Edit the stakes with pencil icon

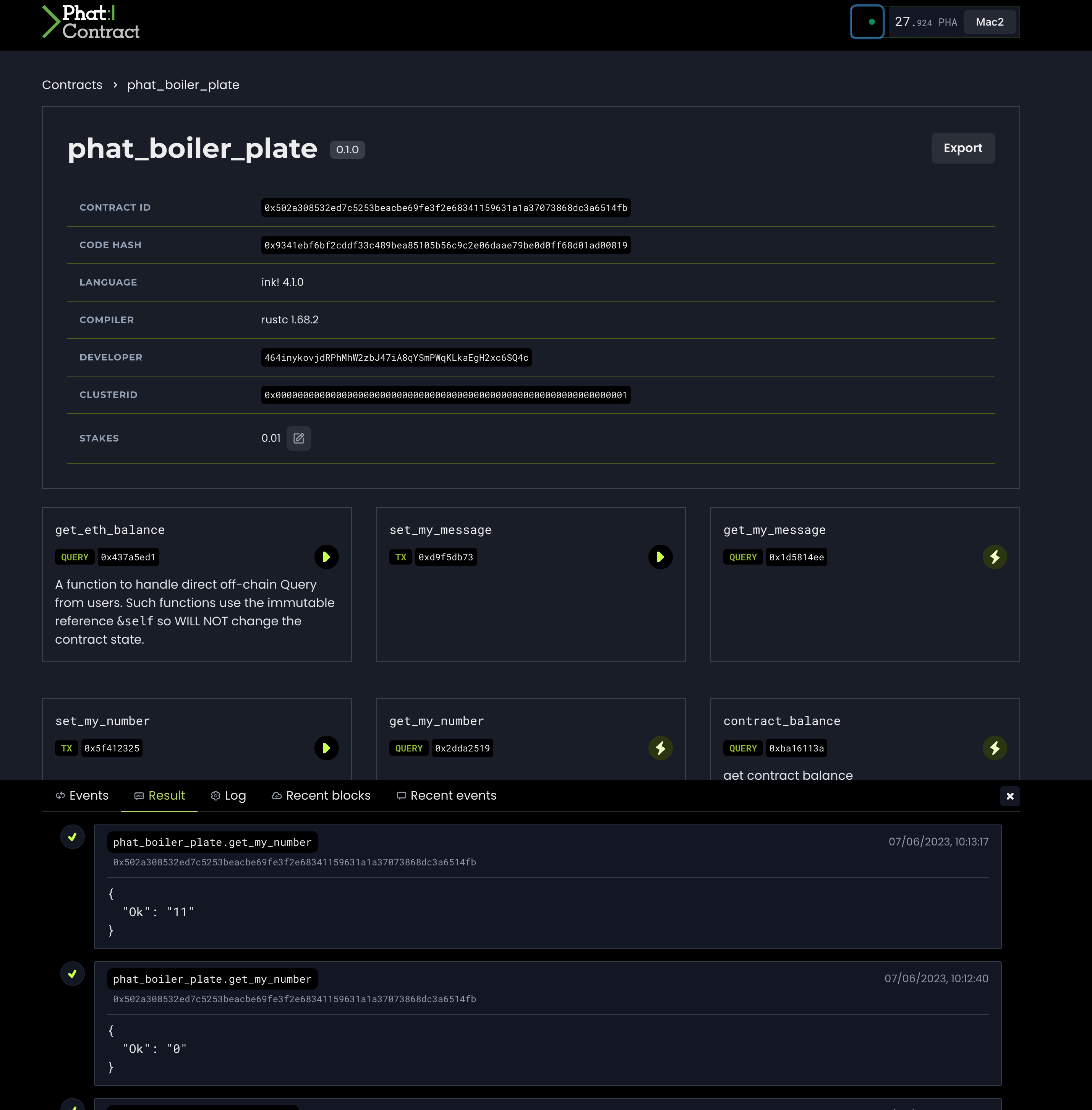pyautogui.click(x=298, y=438)
